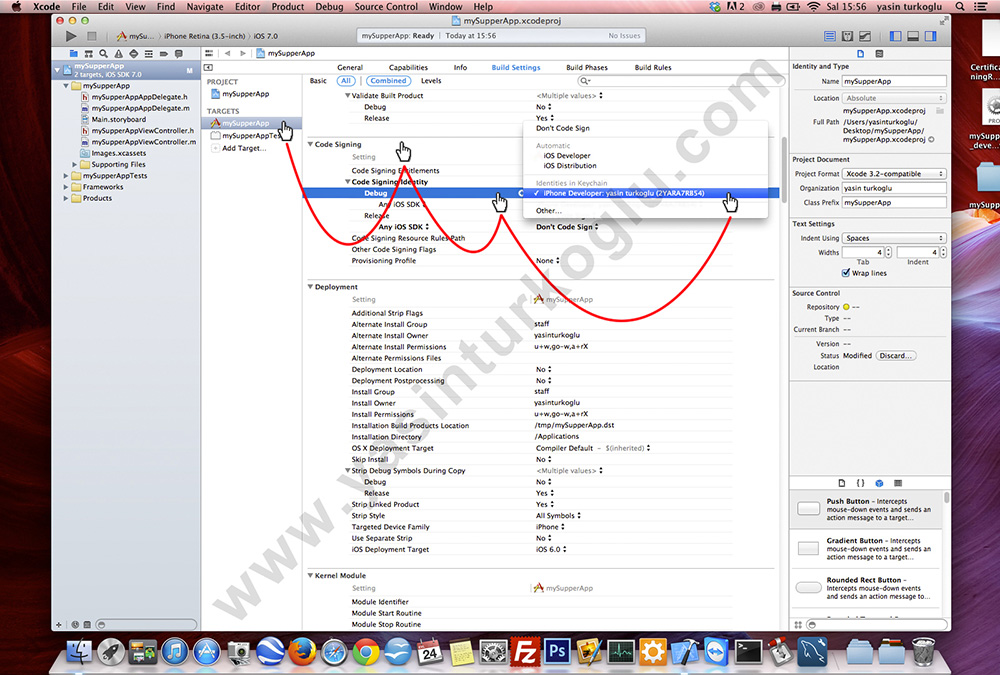Open the Find navigator magnifier icon
Screen dimensions: 1000x675
pyautogui.click(x=103, y=54)
